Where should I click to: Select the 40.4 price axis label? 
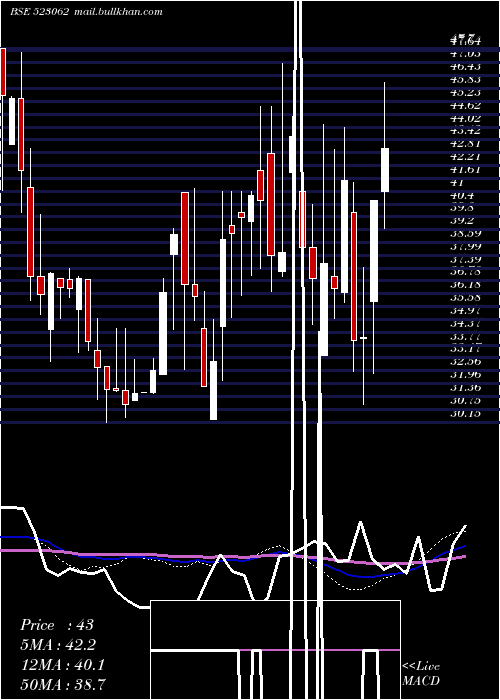coord(462,196)
